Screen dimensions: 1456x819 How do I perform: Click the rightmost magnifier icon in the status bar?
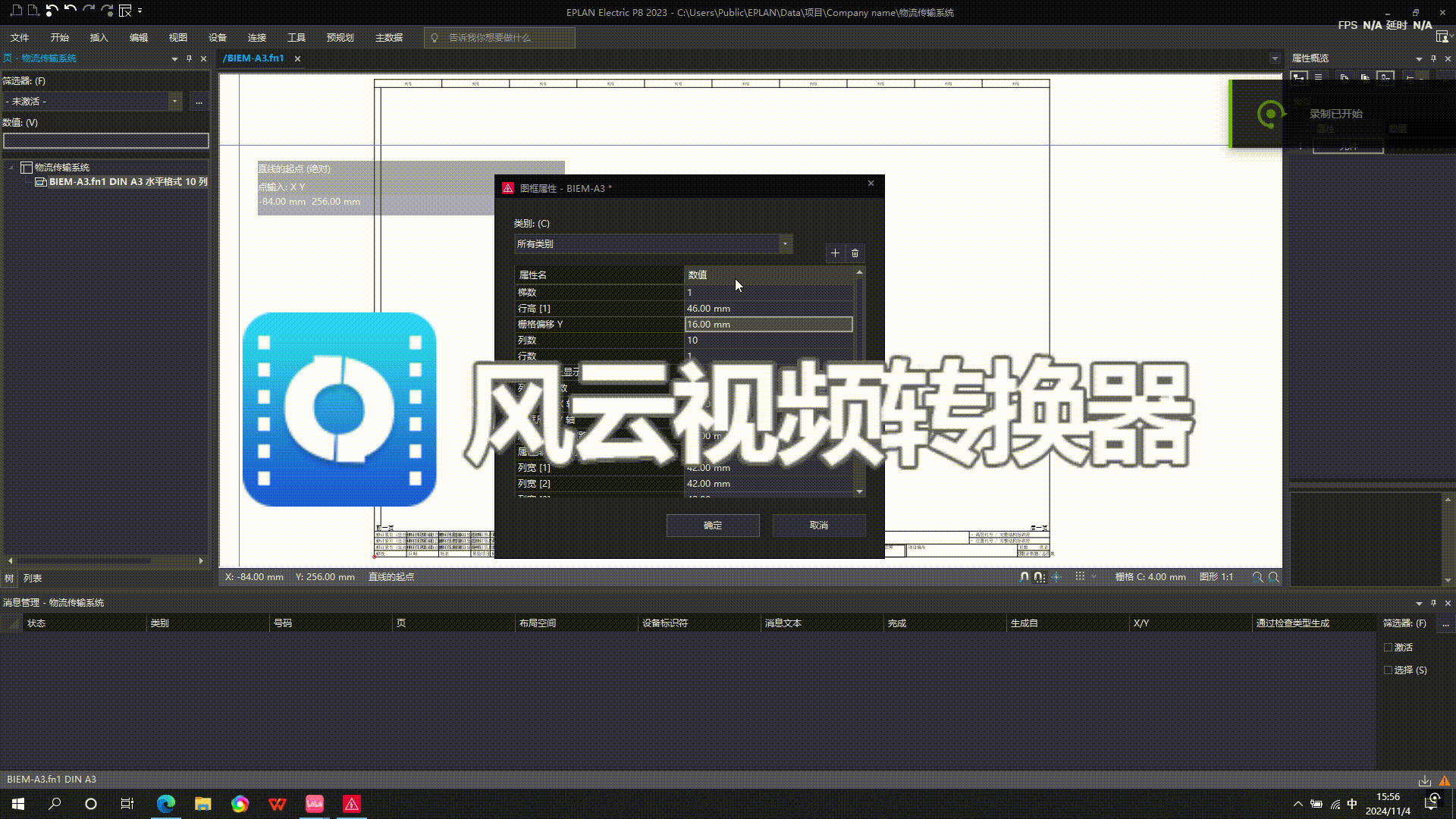(x=1274, y=577)
